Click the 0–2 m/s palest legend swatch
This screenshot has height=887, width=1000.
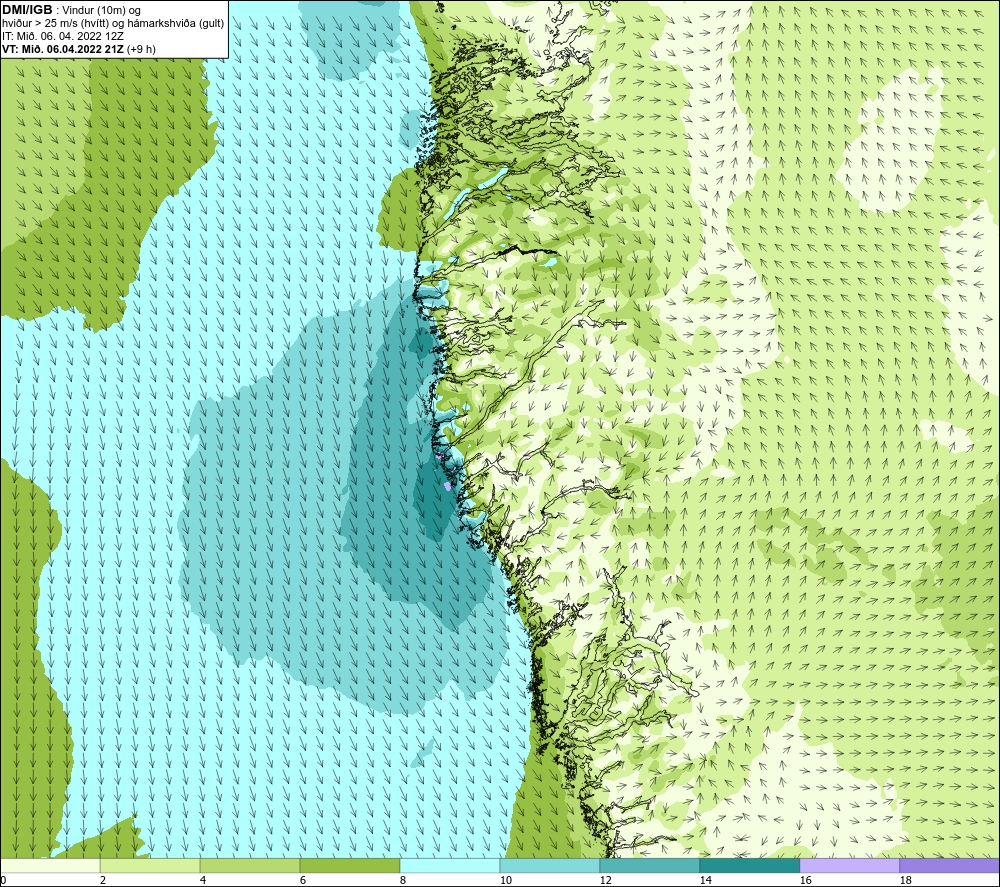coord(50,866)
